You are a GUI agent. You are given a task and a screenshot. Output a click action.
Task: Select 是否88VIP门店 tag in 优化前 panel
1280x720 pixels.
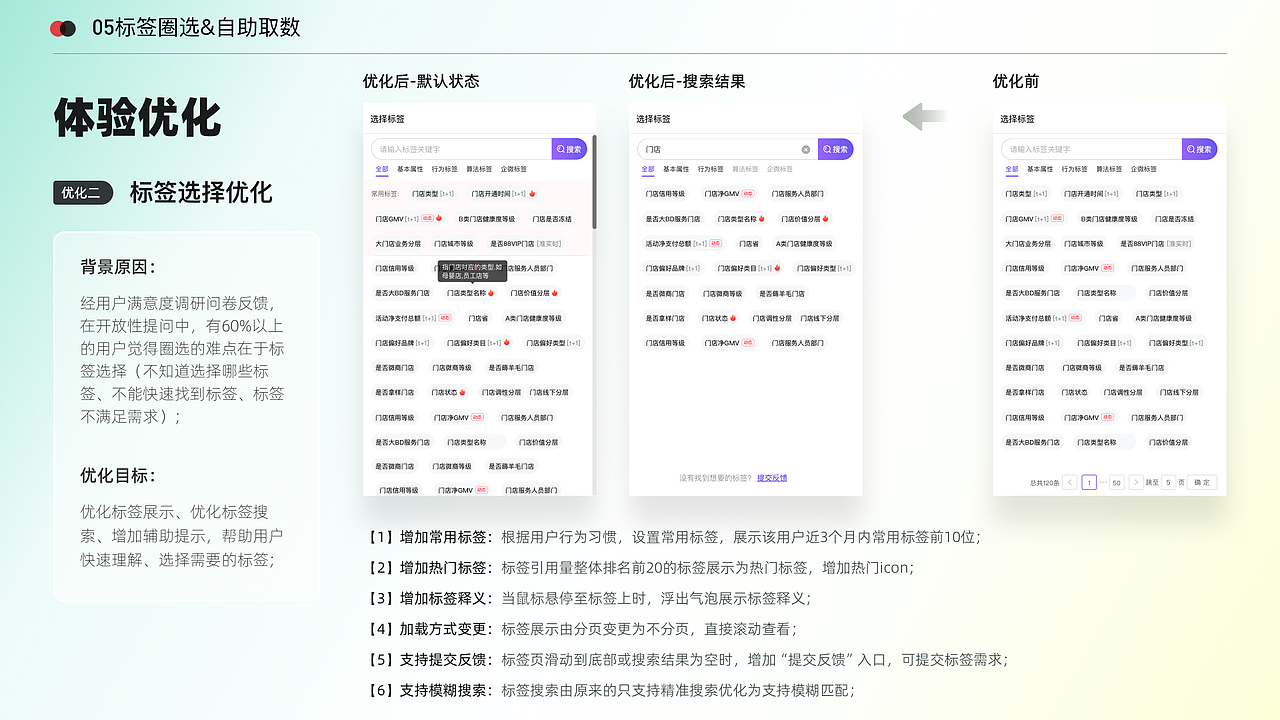tap(1155, 244)
